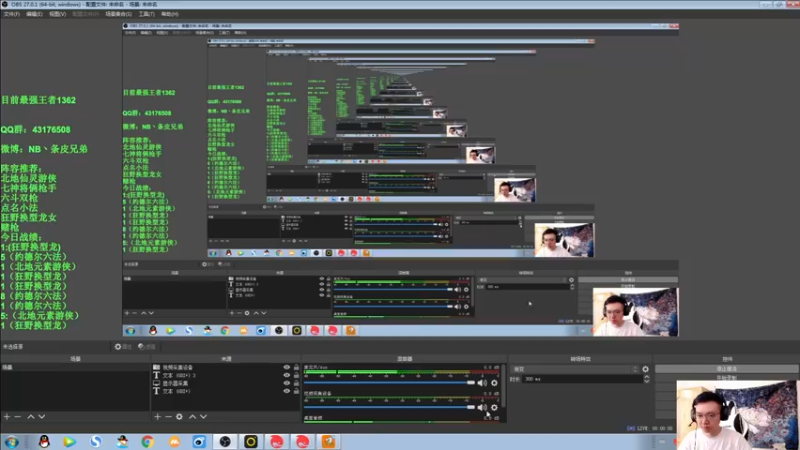Open Google Chrome from the taskbar

[x=148, y=442]
